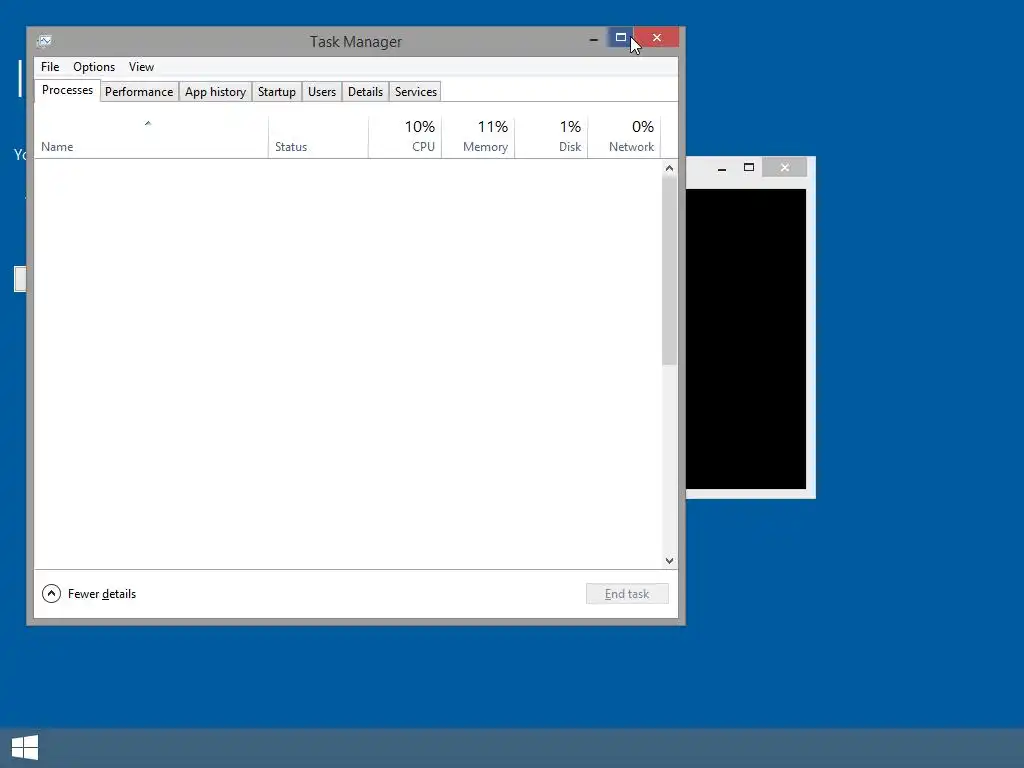The height and width of the screenshot is (768, 1024).
Task: Switch to the App history tab
Action: pyautogui.click(x=216, y=92)
